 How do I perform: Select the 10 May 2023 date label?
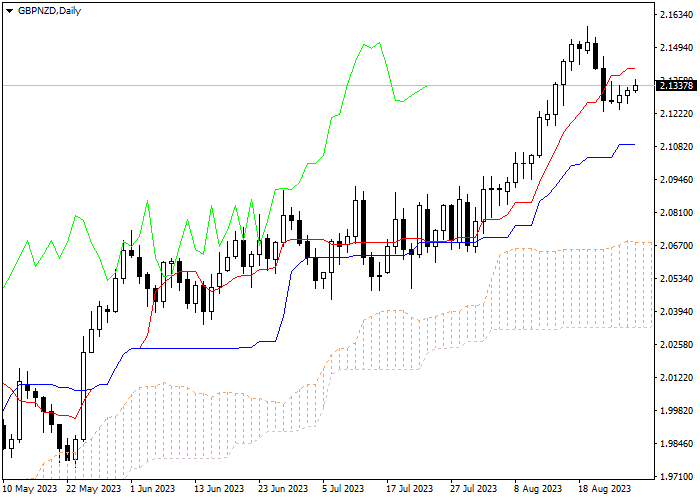tap(30, 489)
